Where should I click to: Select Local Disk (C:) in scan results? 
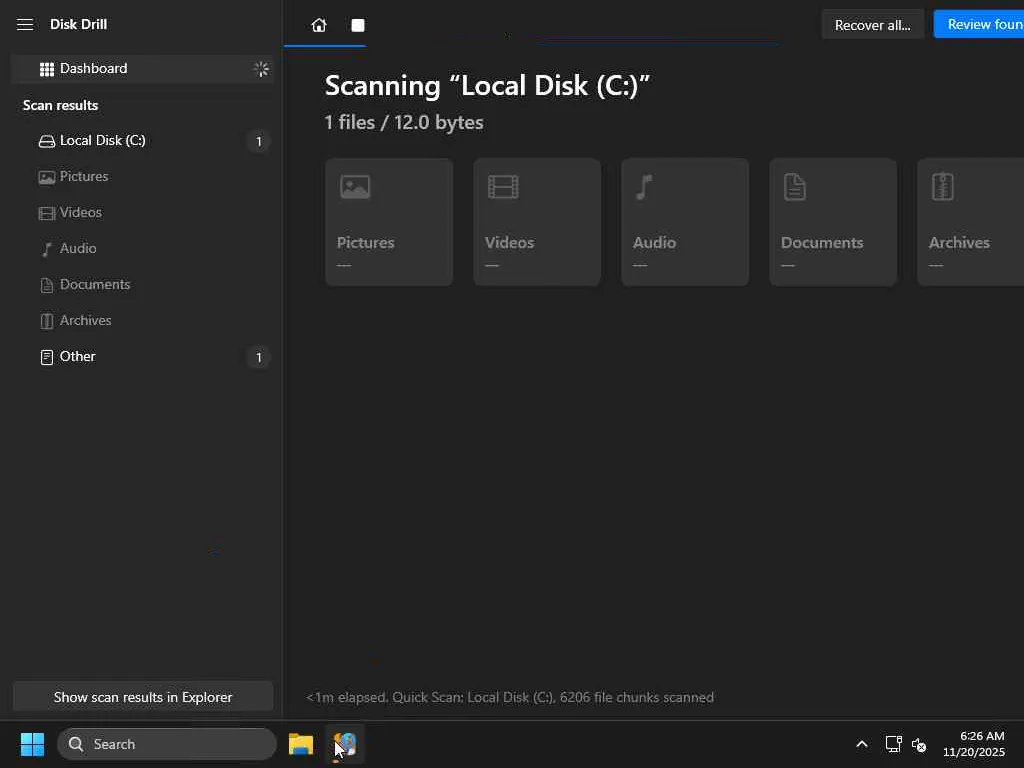[142, 140]
